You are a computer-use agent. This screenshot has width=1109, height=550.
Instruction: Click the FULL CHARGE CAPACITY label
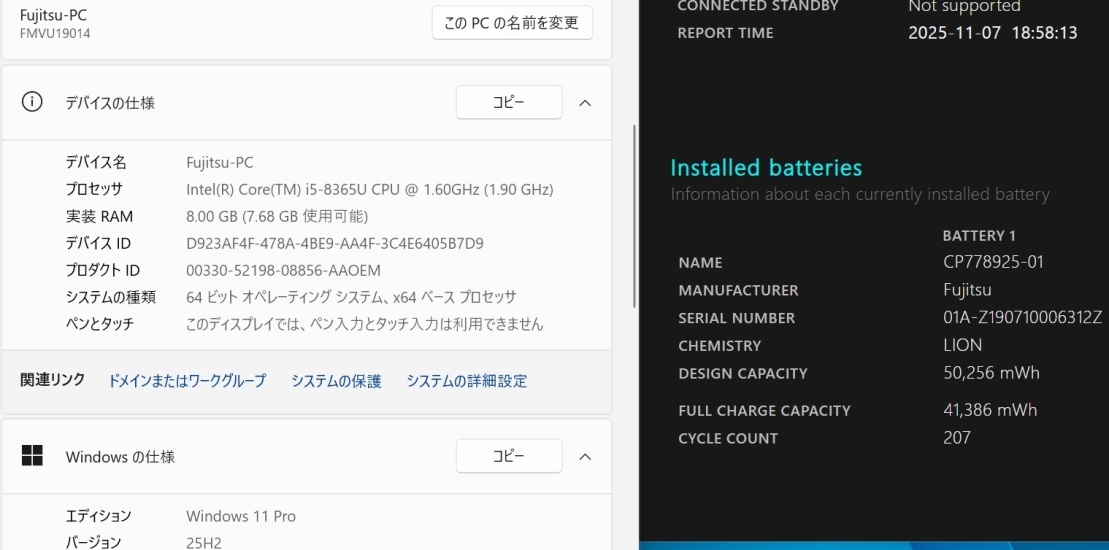[764, 411]
